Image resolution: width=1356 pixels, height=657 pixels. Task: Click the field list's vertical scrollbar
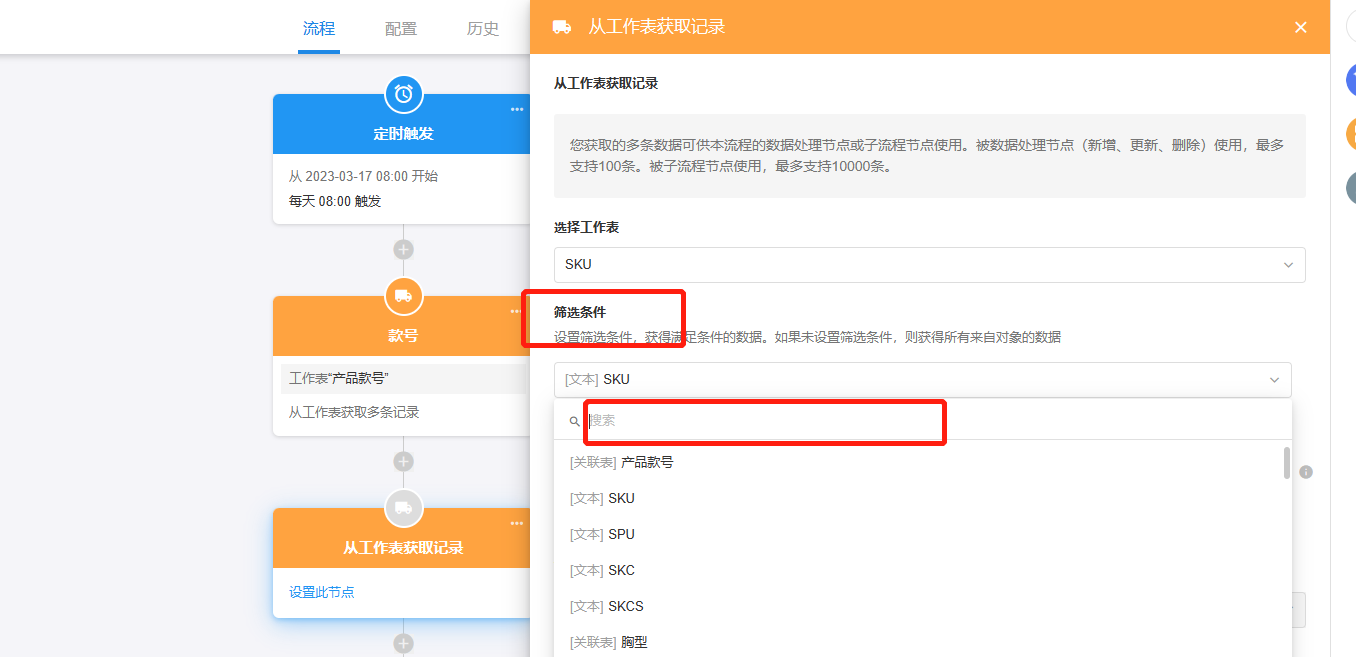(1286, 464)
